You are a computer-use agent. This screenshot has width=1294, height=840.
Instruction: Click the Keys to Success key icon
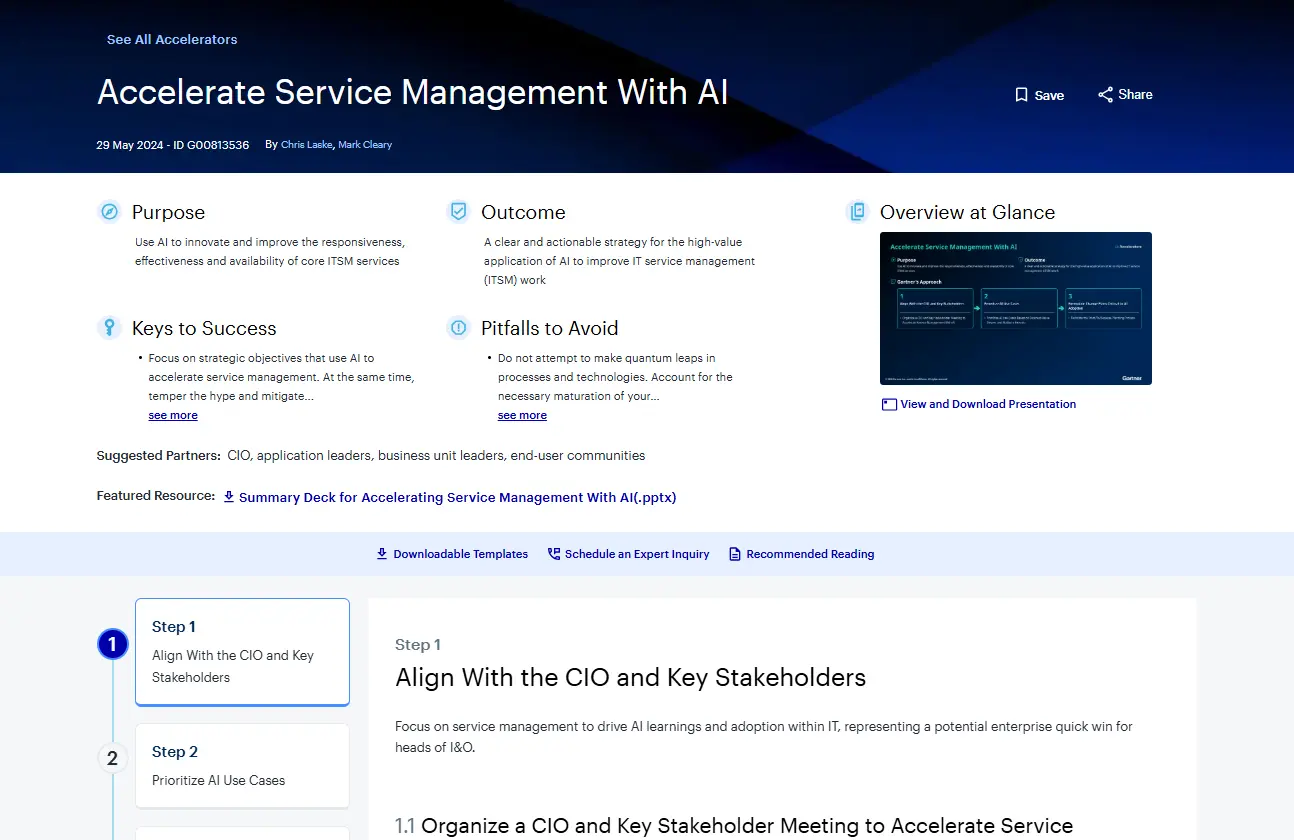[x=109, y=327]
